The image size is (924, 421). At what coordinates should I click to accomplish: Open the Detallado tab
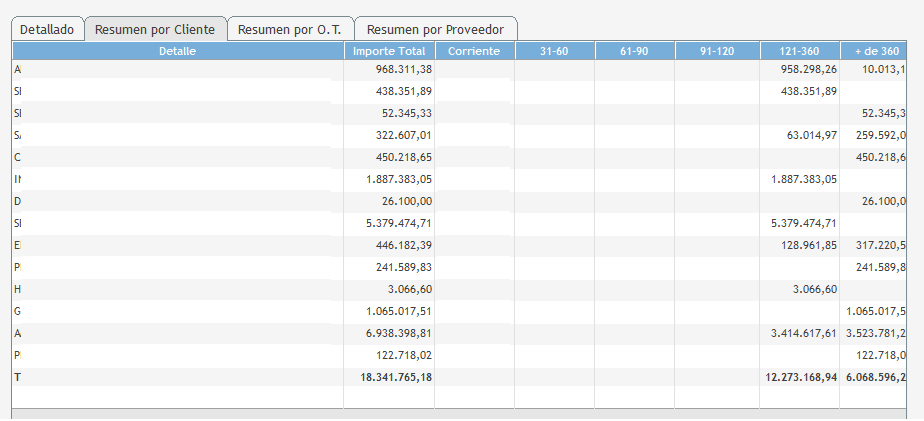[x=47, y=29]
